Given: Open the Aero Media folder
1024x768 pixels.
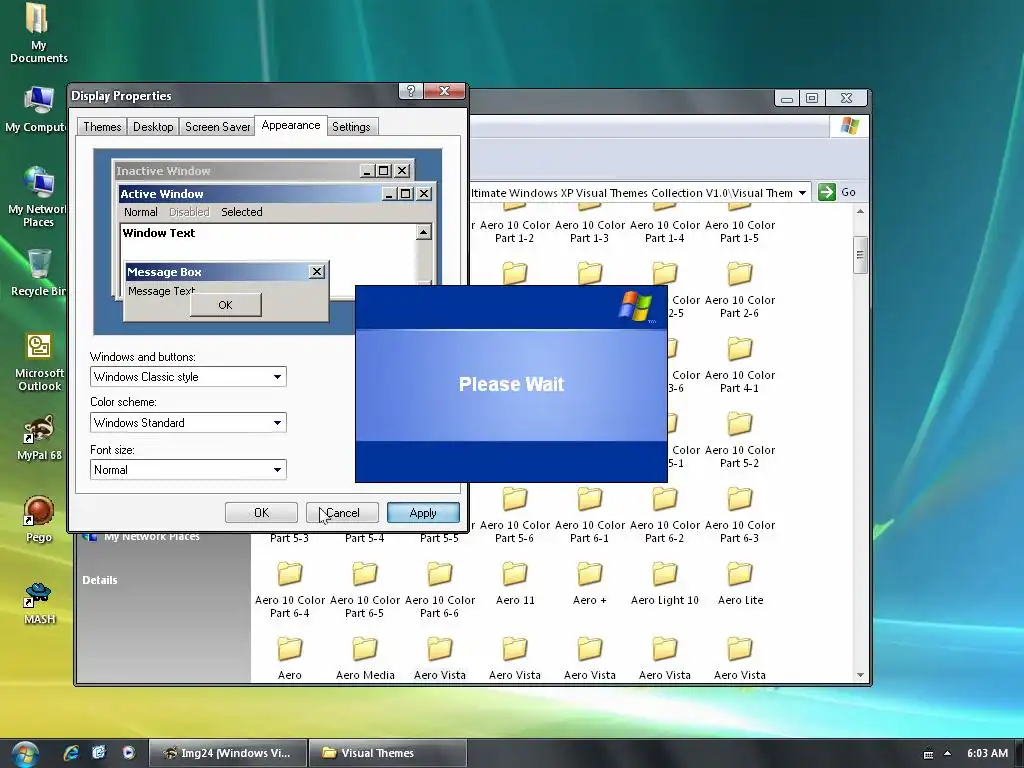Looking at the screenshot, I should [x=365, y=657].
